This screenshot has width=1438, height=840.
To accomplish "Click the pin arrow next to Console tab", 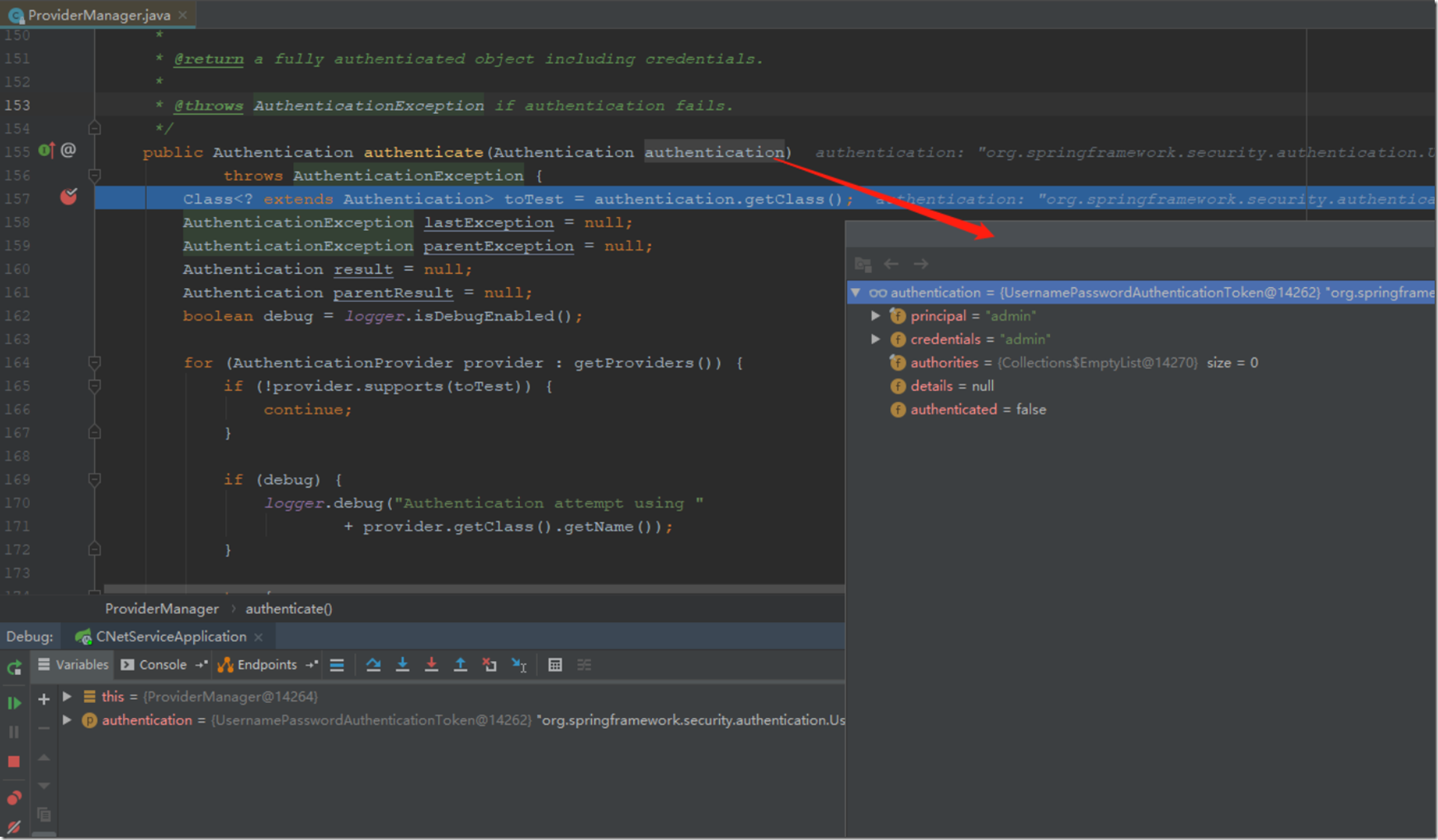I will point(201,665).
